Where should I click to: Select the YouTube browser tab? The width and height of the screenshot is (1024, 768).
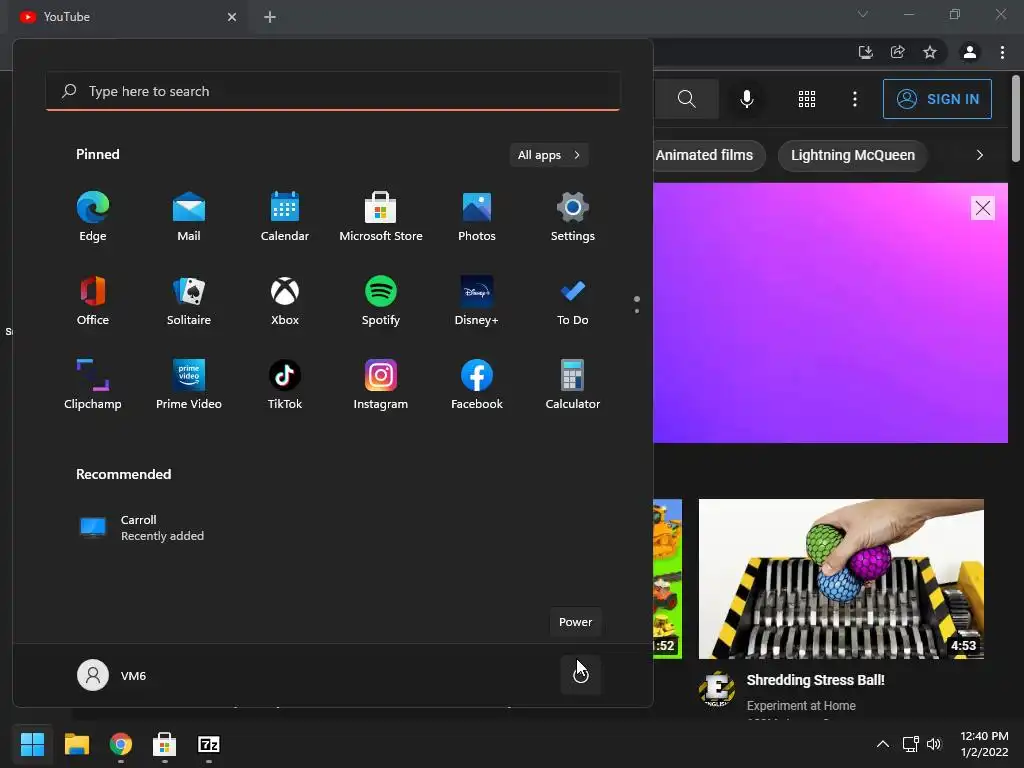click(128, 17)
